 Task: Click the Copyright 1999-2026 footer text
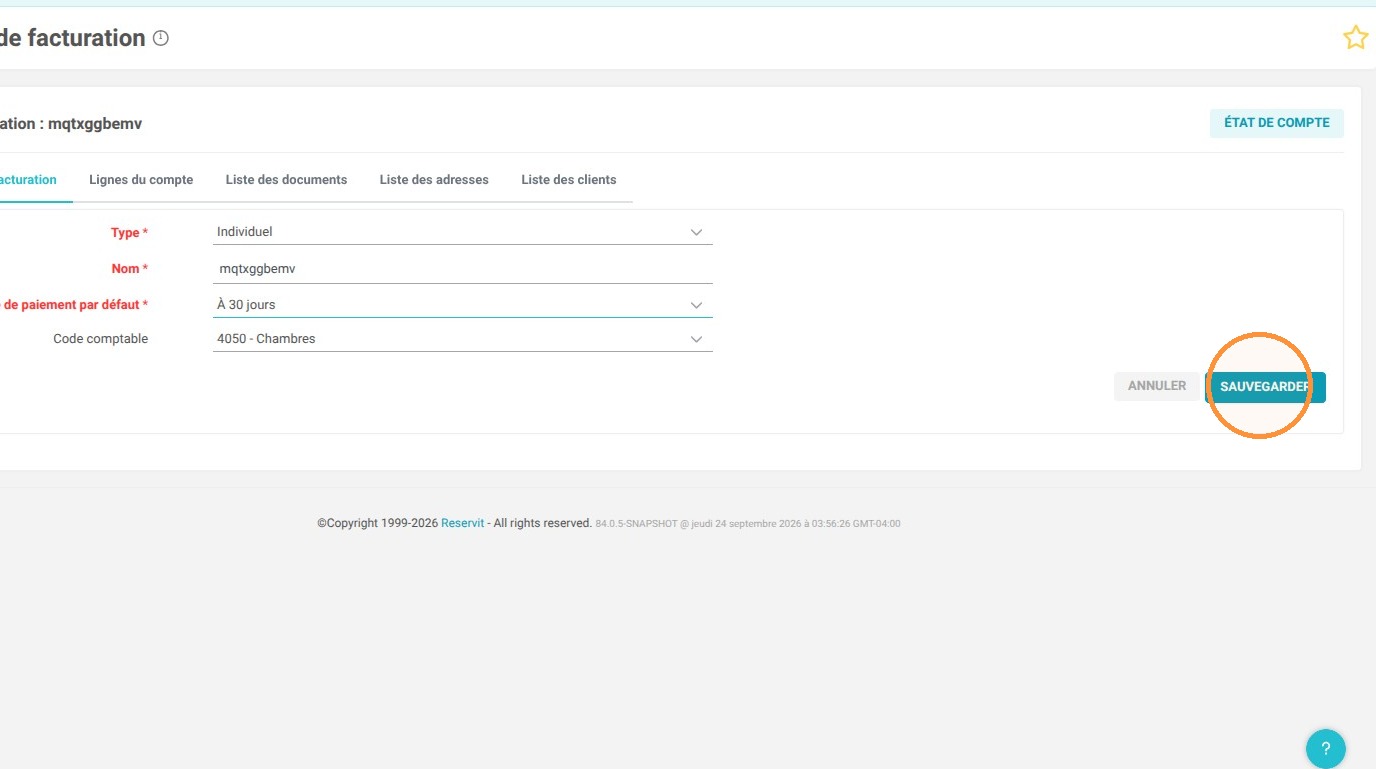click(378, 523)
